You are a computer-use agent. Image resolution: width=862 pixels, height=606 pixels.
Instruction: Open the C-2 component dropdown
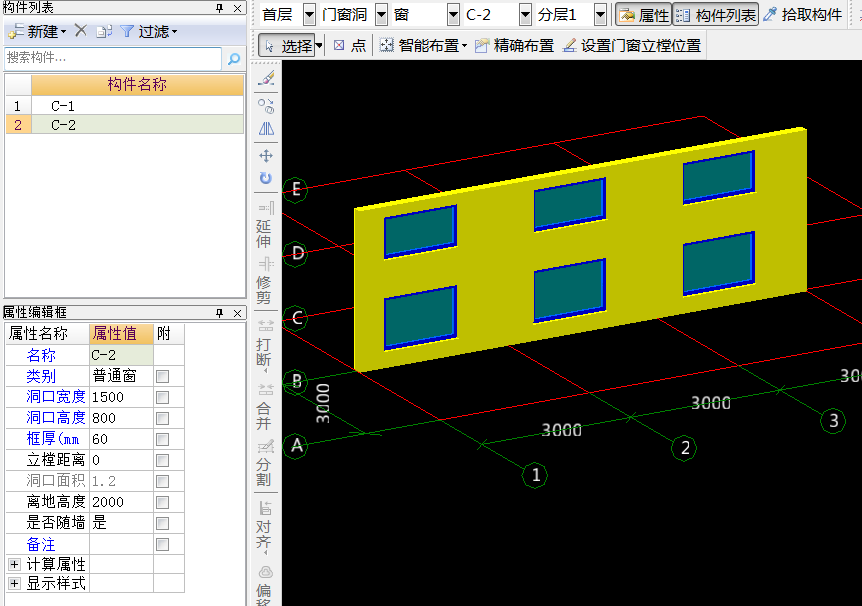pyautogui.click(x=526, y=15)
